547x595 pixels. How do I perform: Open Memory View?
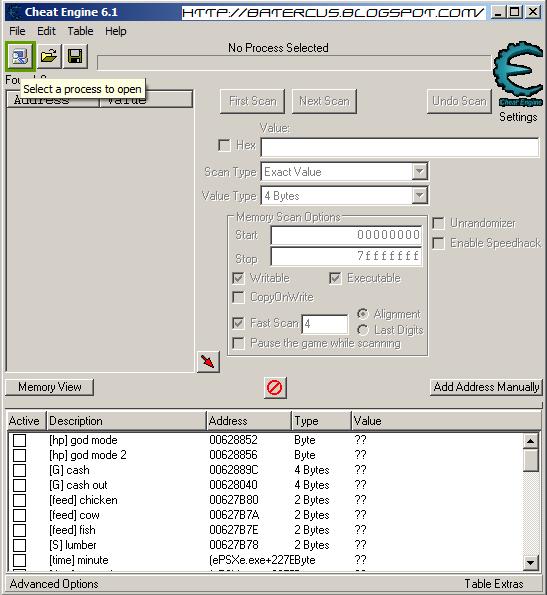tap(49, 387)
